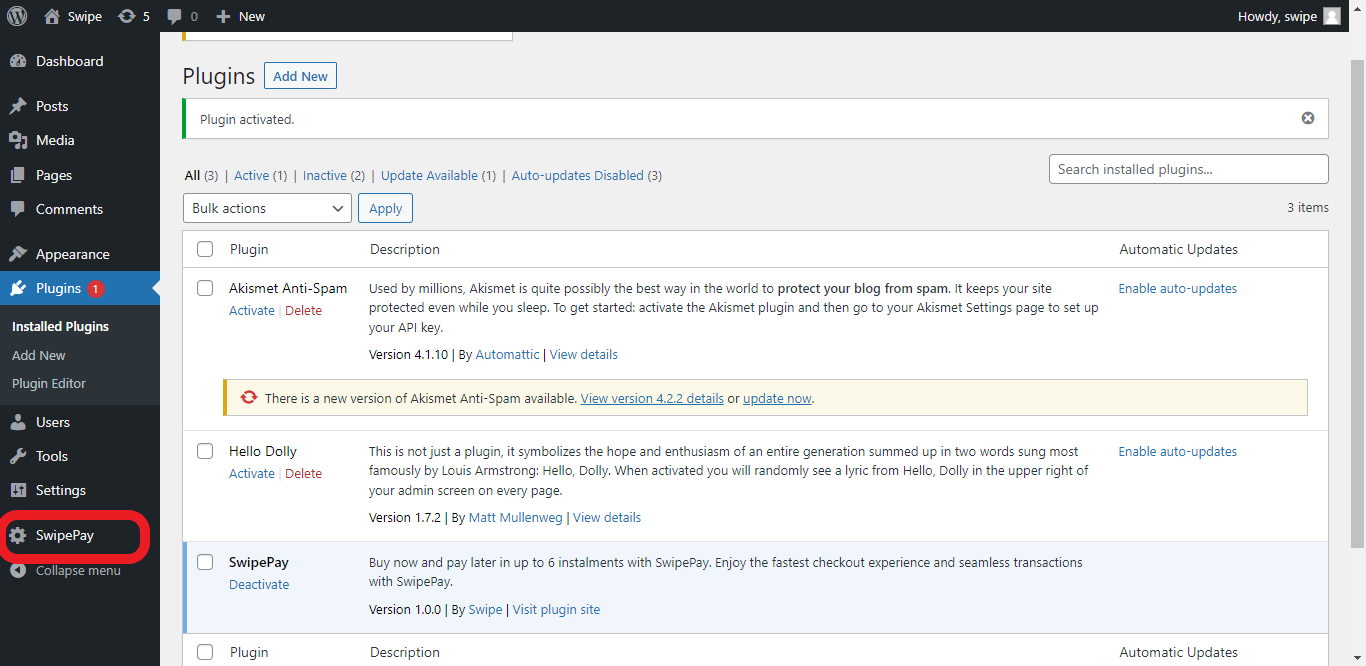1366x666 pixels.
Task: Click the Dashboard gauge icon
Action: (x=18, y=61)
